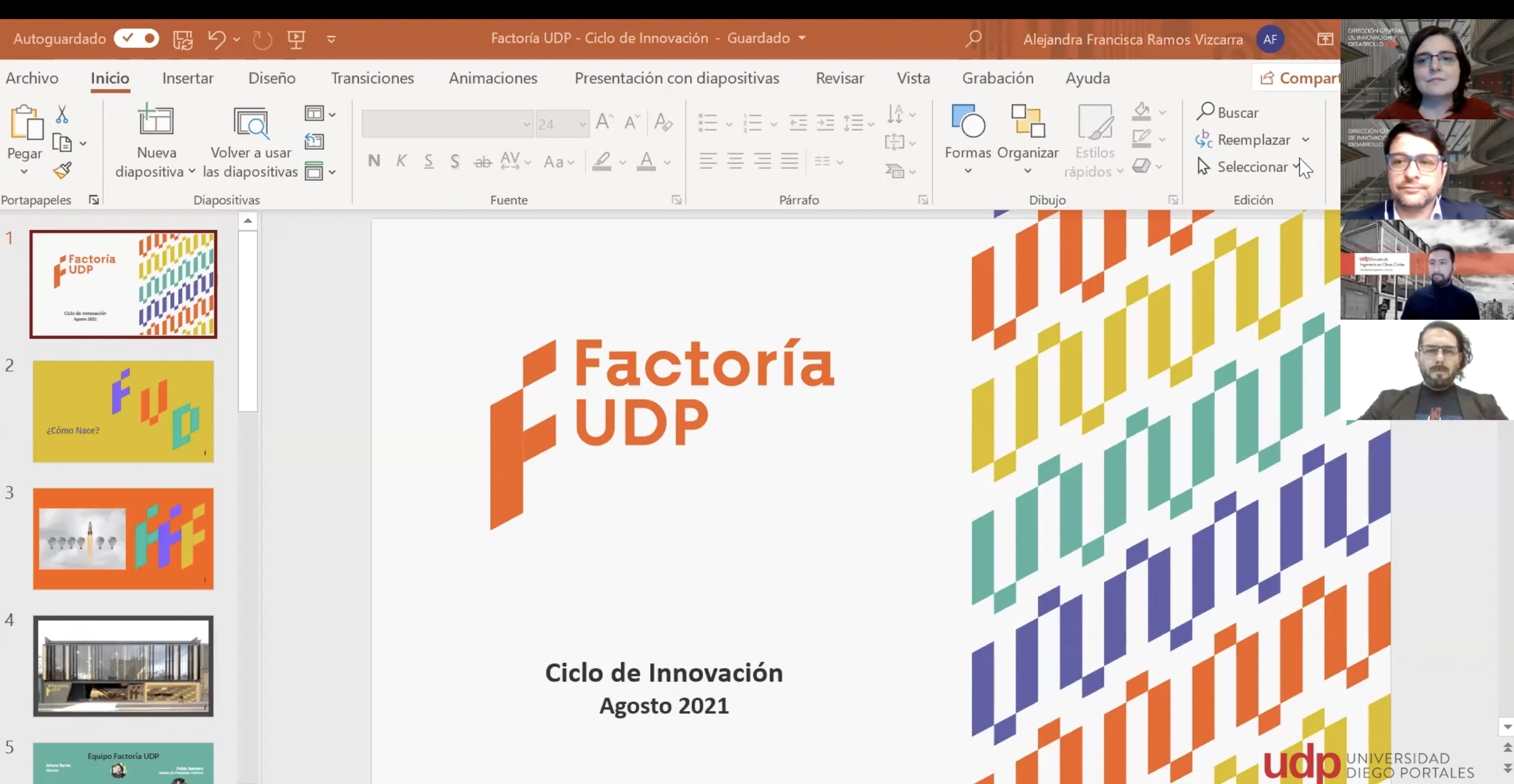Open the font size 24 dropdown
Image resolution: width=1514 pixels, height=784 pixels.
click(x=582, y=124)
